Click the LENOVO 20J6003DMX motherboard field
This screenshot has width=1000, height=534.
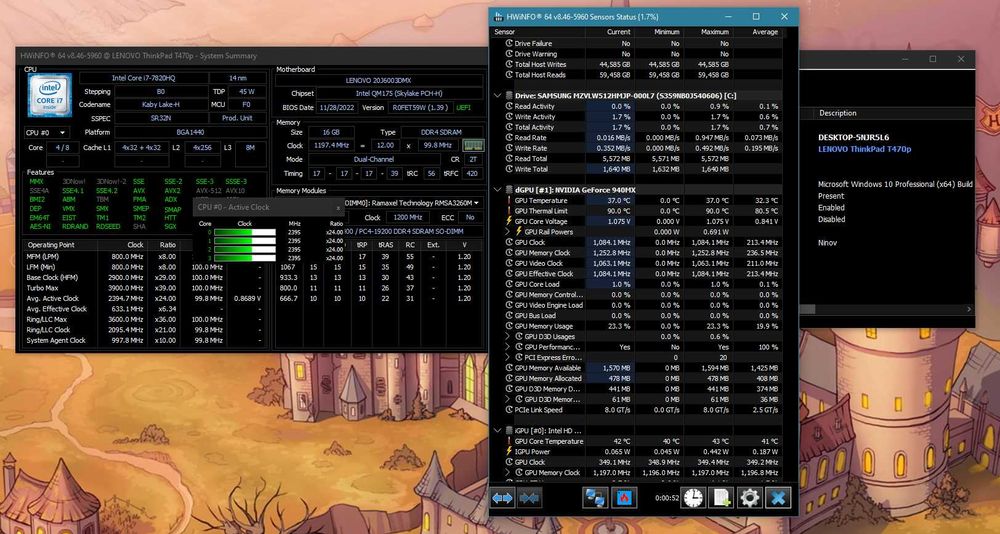pos(379,80)
